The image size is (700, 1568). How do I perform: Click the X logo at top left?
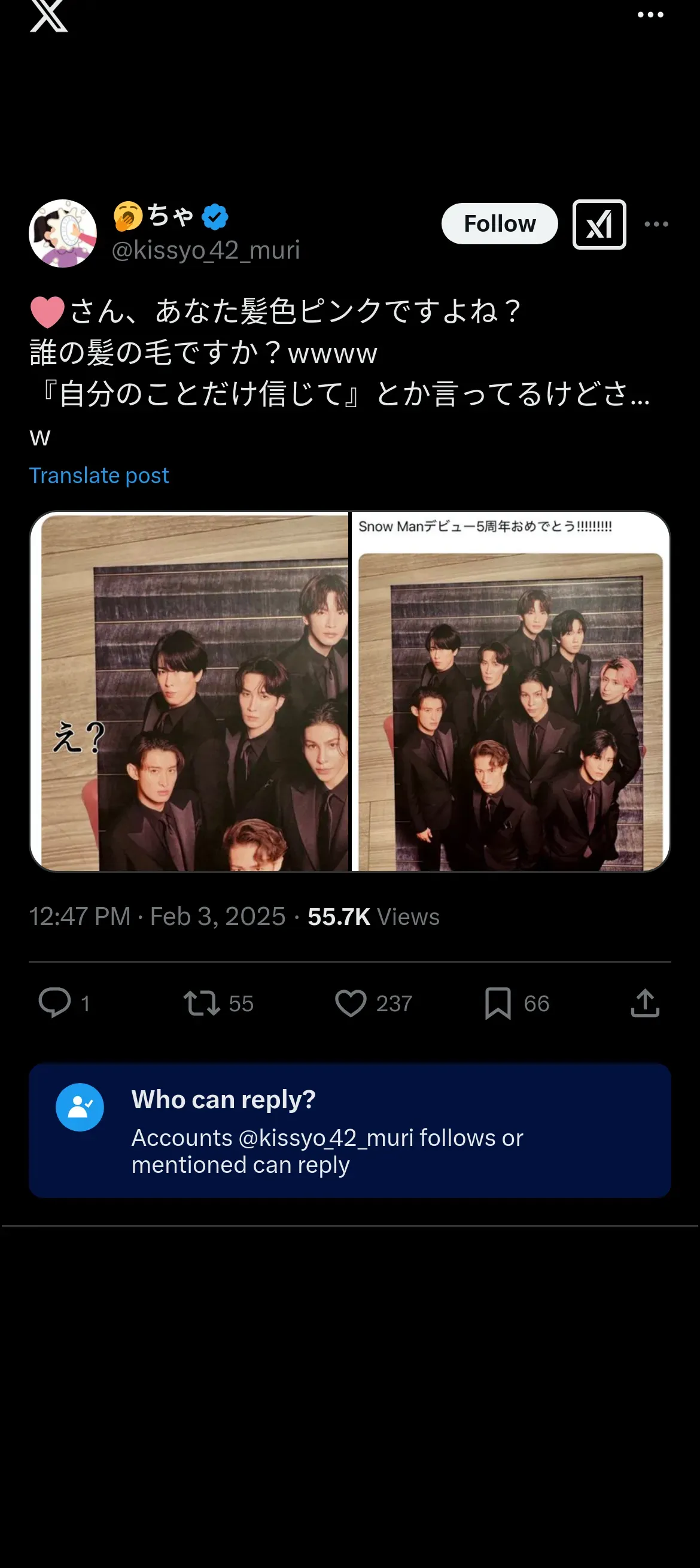tap(48, 15)
